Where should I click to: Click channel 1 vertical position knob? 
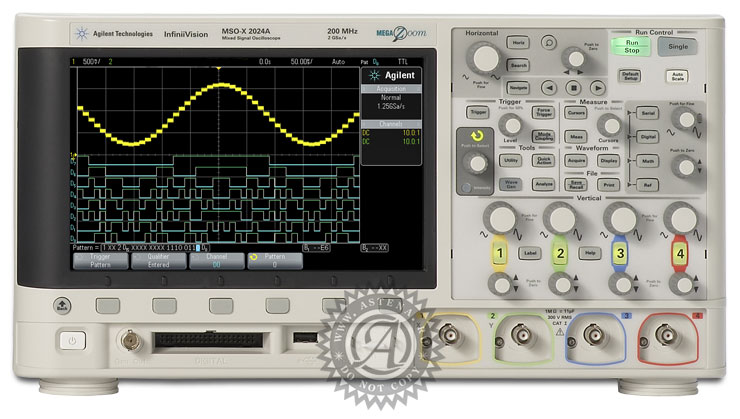[500, 285]
